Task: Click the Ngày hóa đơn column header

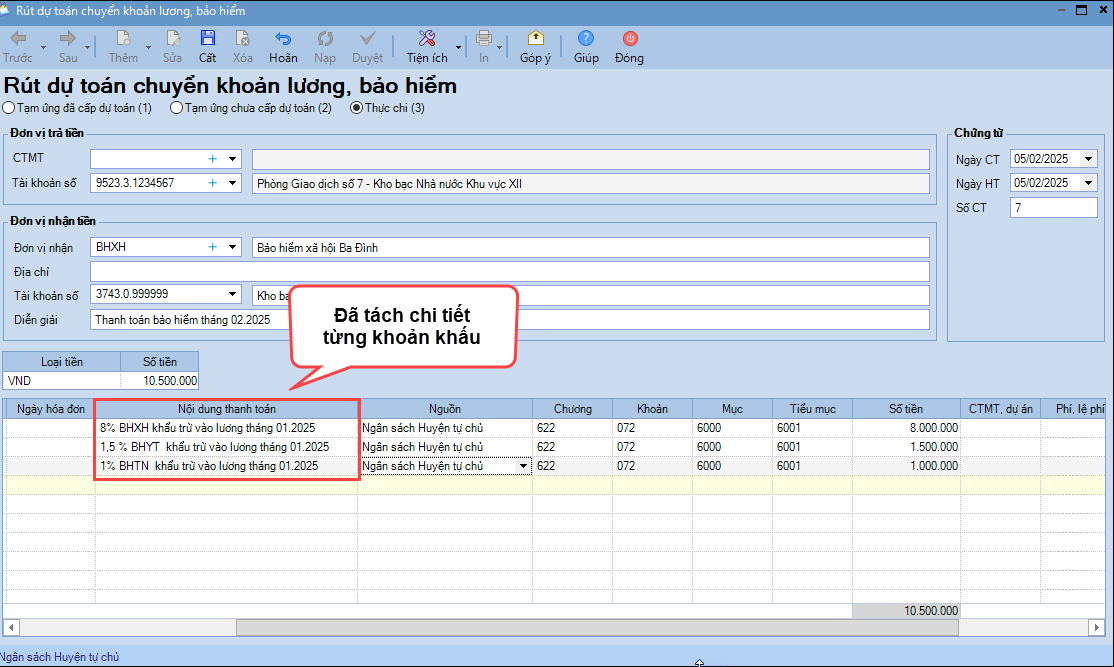Action: [x=50, y=409]
